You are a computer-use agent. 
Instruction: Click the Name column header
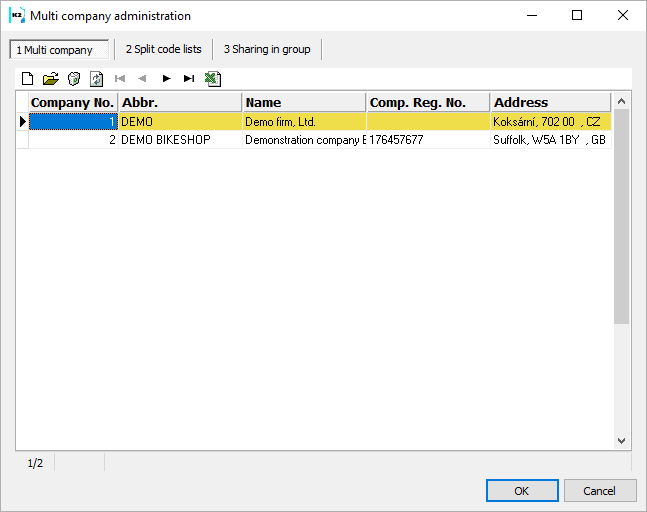(x=304, y=102)
